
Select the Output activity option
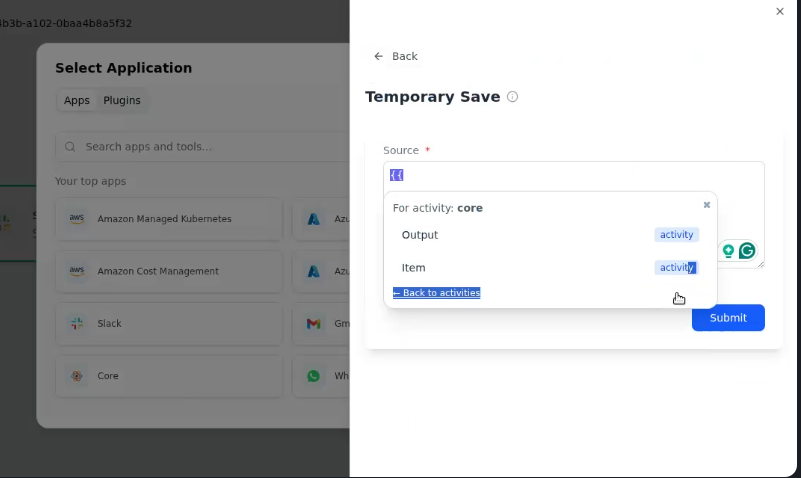coord(550,235)
